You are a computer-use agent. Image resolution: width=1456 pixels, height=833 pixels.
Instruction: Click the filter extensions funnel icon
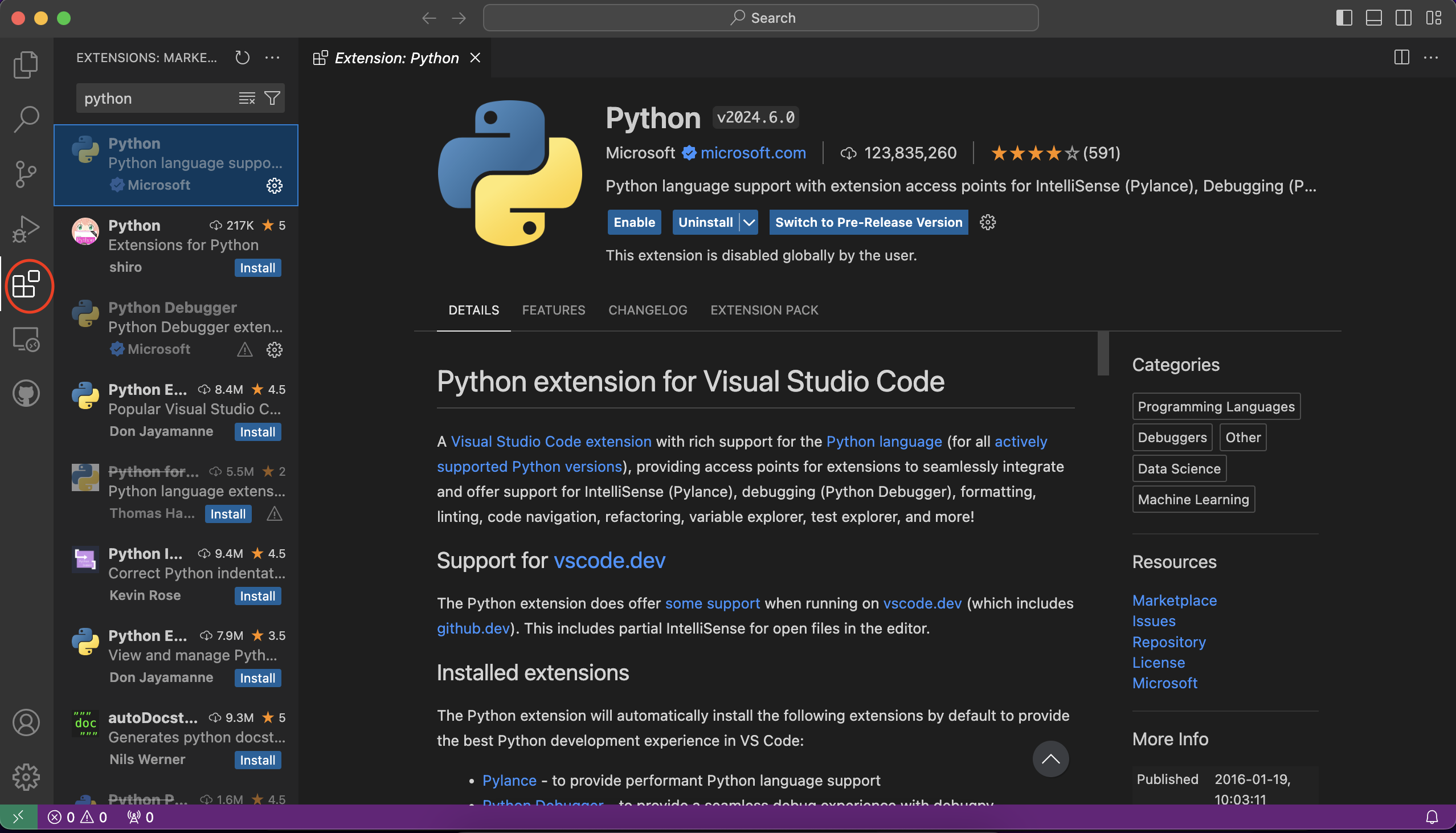point(272,99)
